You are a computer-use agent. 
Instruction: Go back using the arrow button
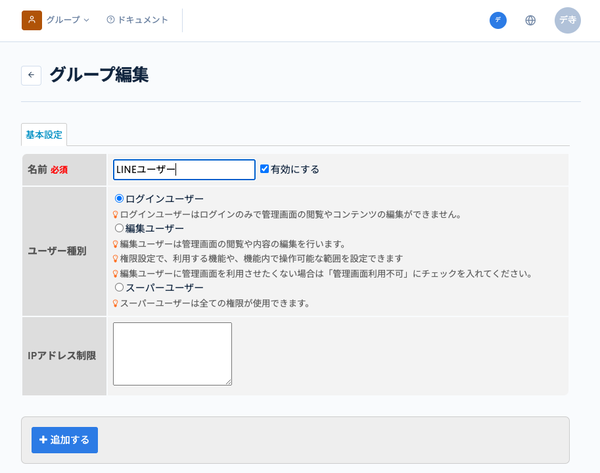pyautogui.click(x=31, y=75)
